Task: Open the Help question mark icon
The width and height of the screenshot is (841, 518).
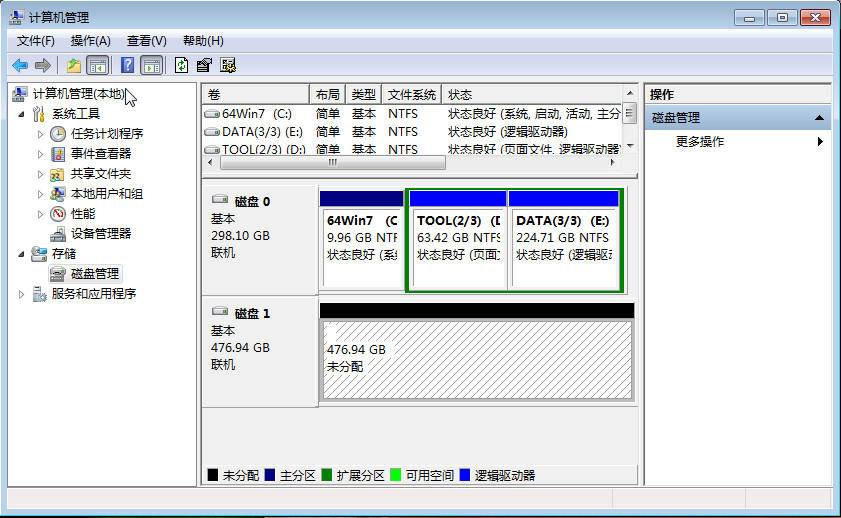Action: pos(127,65)
